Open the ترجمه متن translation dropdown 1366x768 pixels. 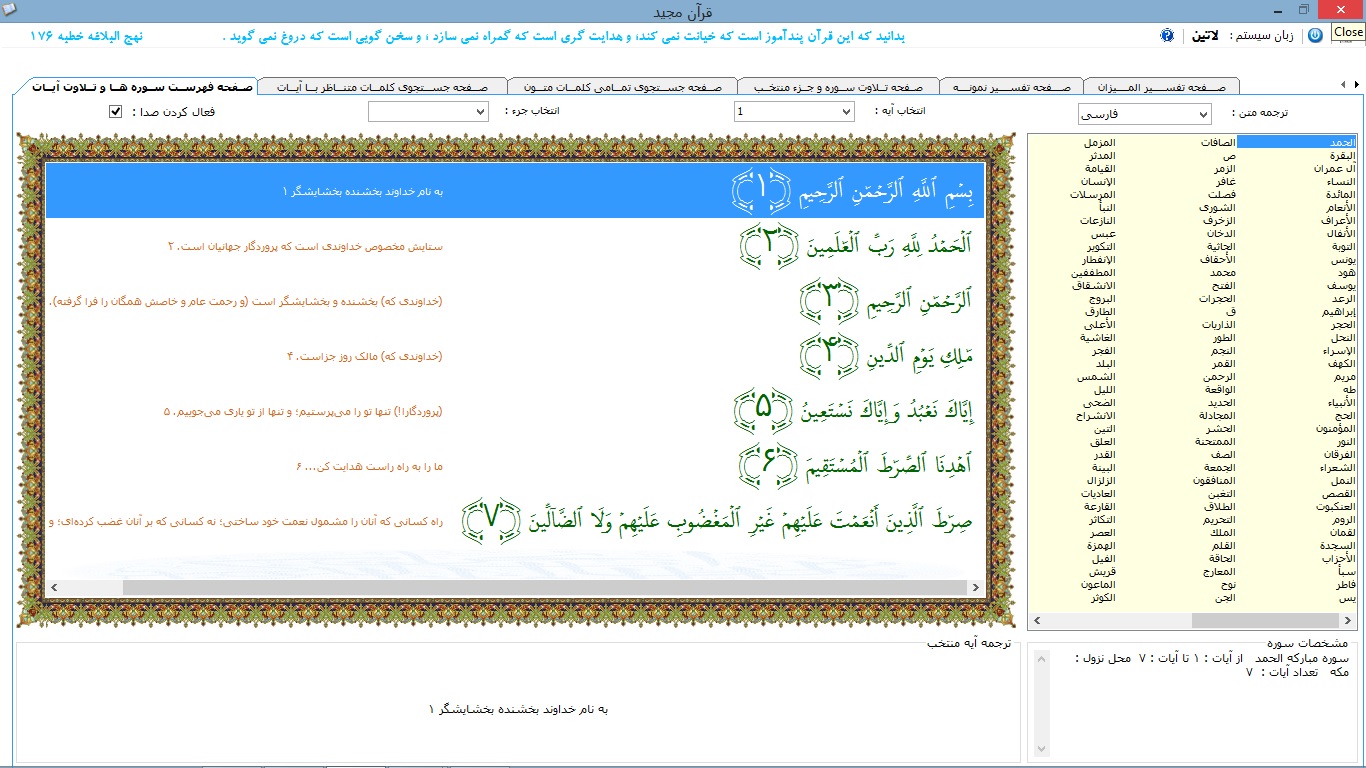coord(1144,115)
